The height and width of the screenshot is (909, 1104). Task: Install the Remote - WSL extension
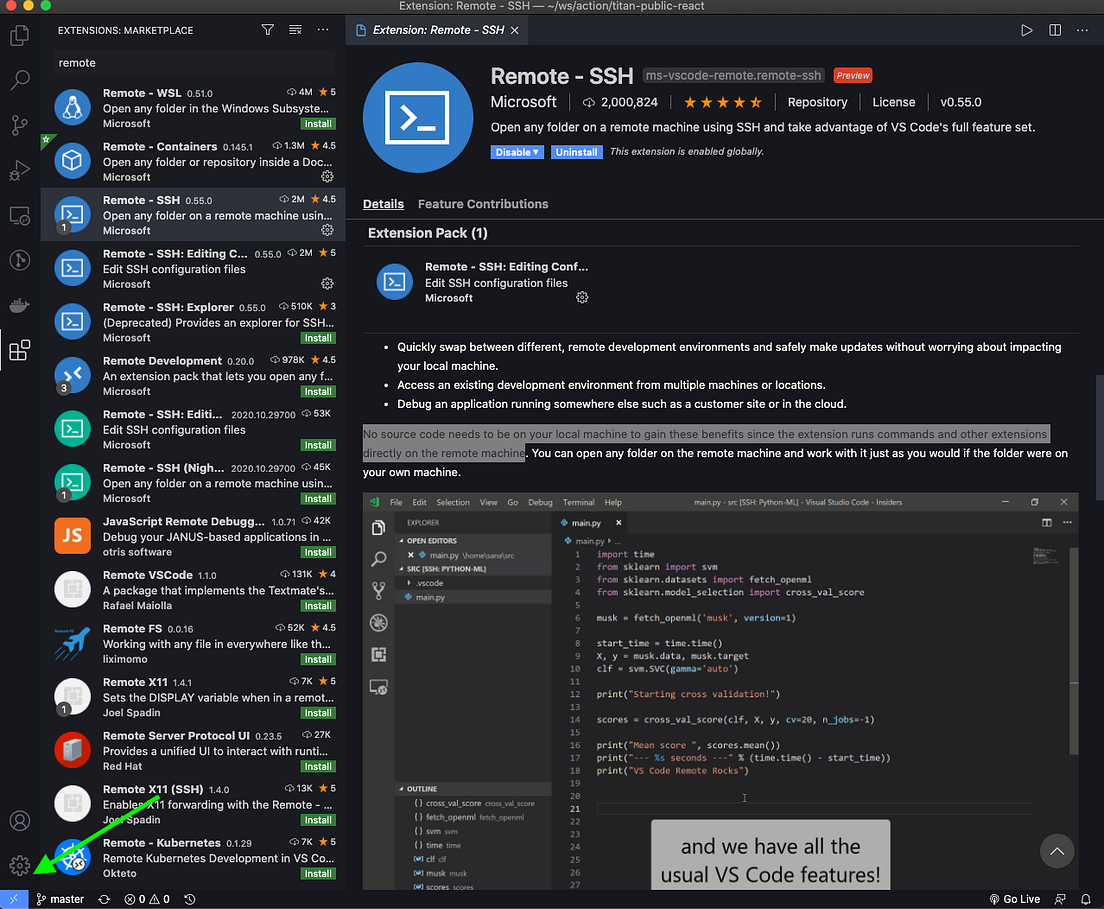(318, 124)
